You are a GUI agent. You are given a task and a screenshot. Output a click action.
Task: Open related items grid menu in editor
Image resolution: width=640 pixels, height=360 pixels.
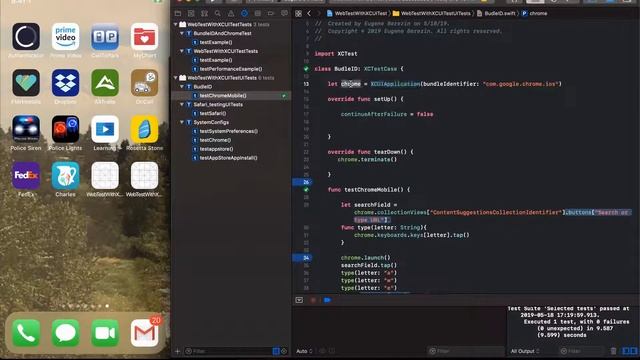tap(298, 13)
